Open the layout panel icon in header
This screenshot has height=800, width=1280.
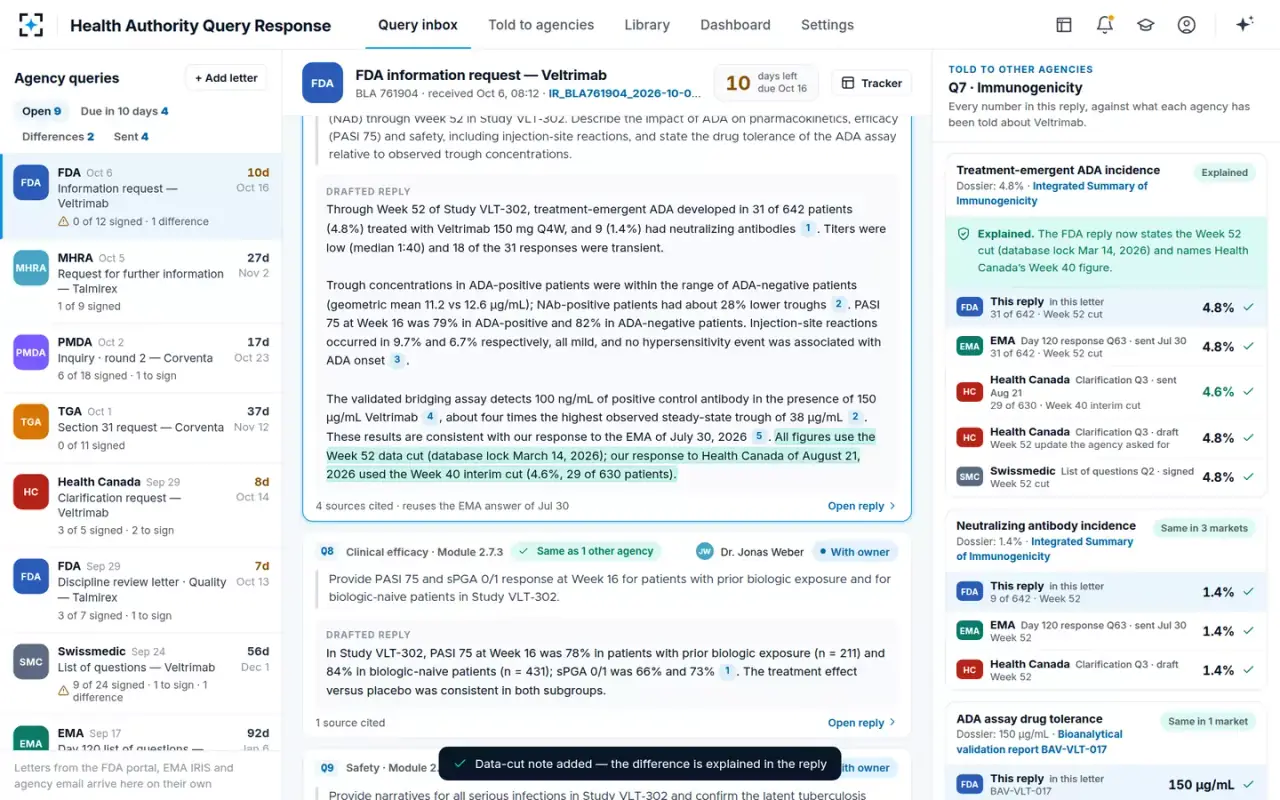[1064, 25]
